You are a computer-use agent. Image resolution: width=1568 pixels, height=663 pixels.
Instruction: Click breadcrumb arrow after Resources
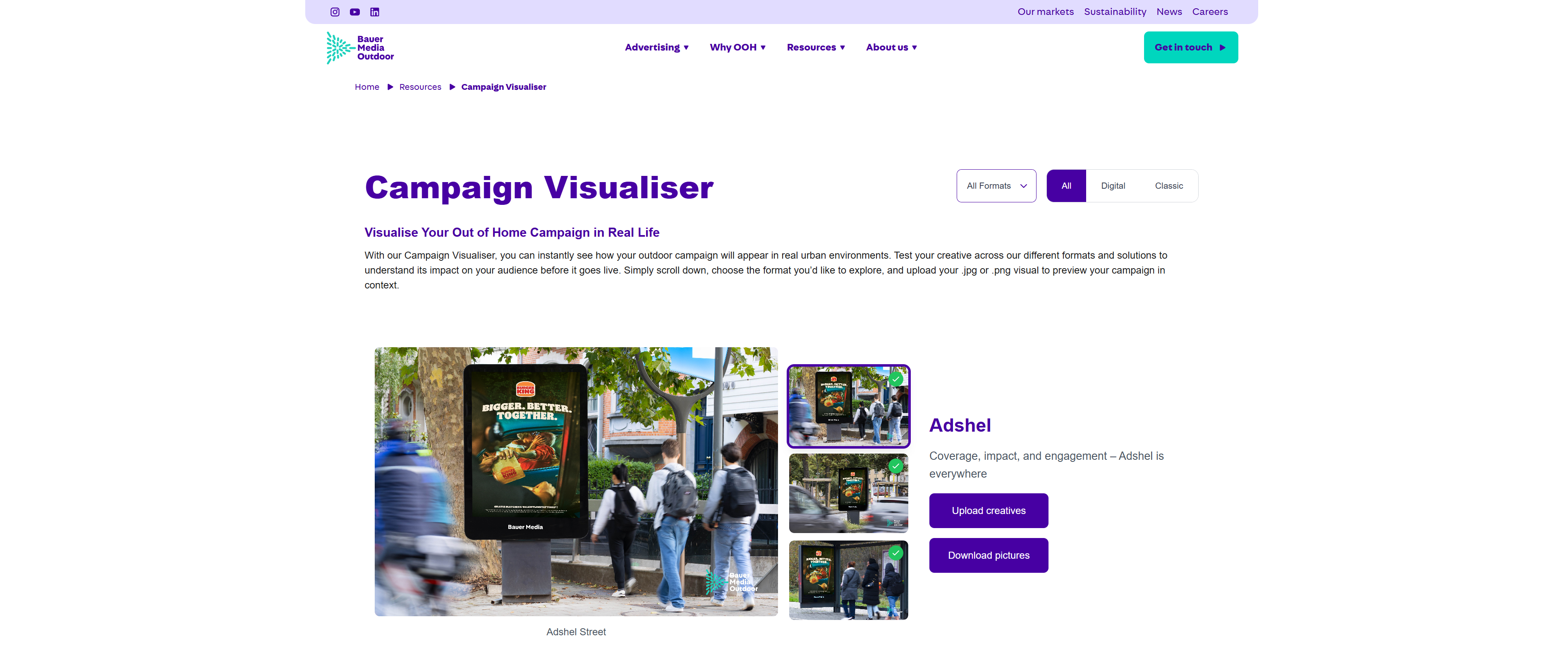tap(452, 87)
